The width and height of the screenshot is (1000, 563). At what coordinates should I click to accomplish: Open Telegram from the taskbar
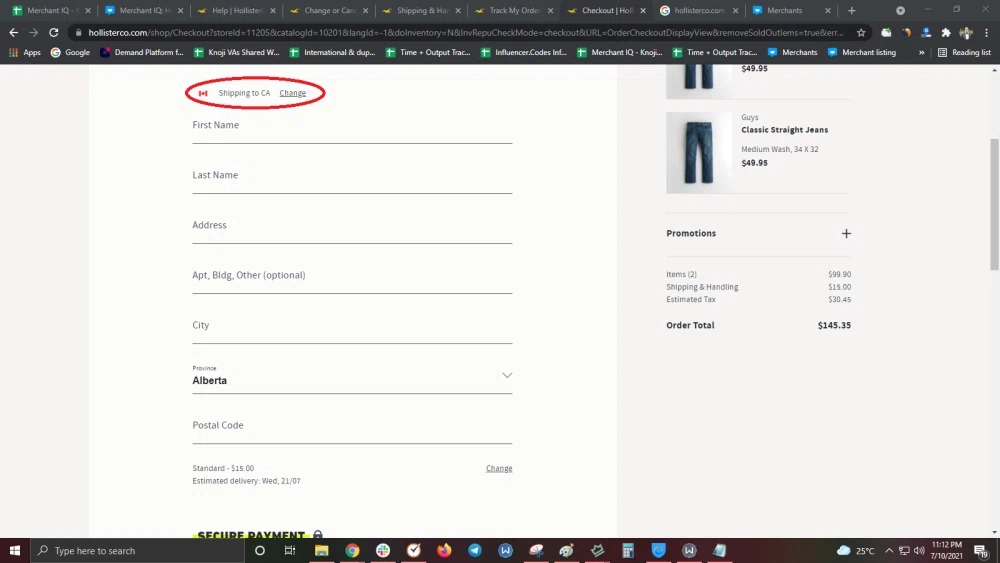click(474, 550)
